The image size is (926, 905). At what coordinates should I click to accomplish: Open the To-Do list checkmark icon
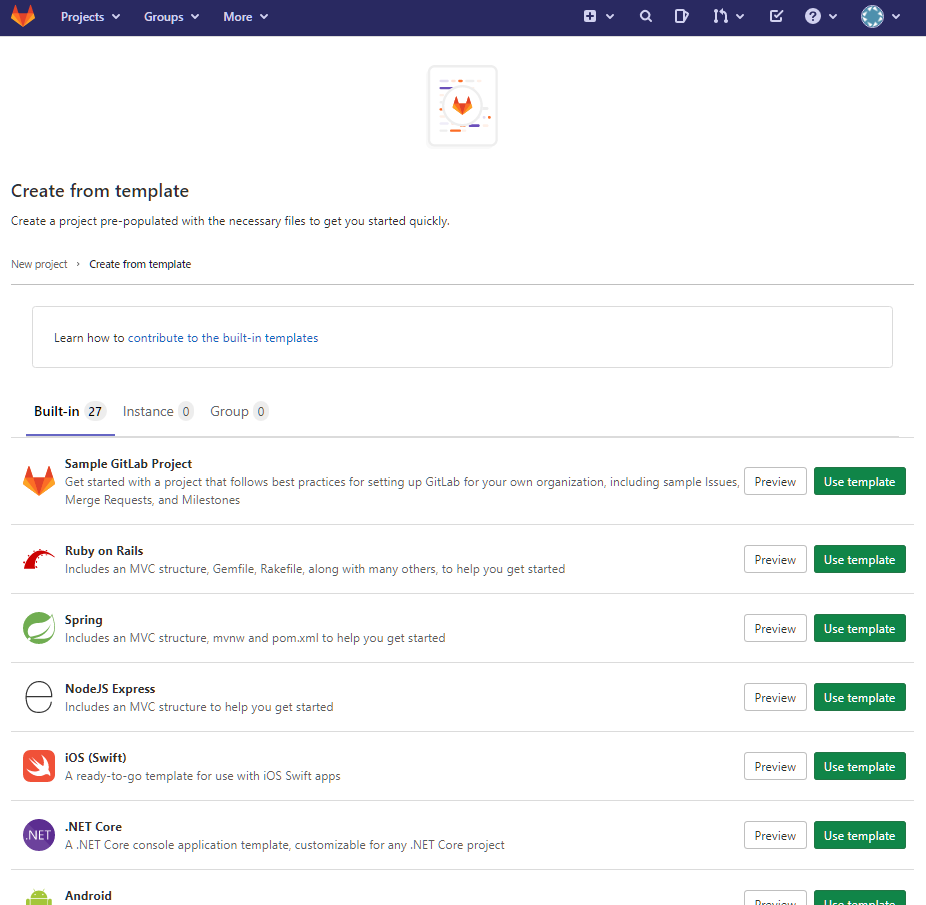pos(777,17)
